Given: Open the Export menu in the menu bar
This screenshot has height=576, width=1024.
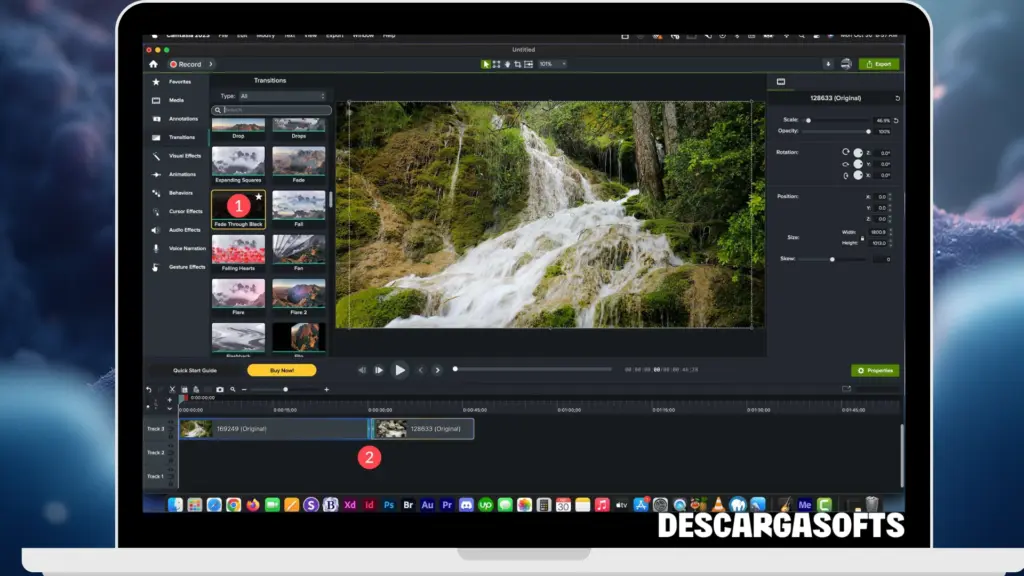Looking at the screenshot, I should 335,35.
